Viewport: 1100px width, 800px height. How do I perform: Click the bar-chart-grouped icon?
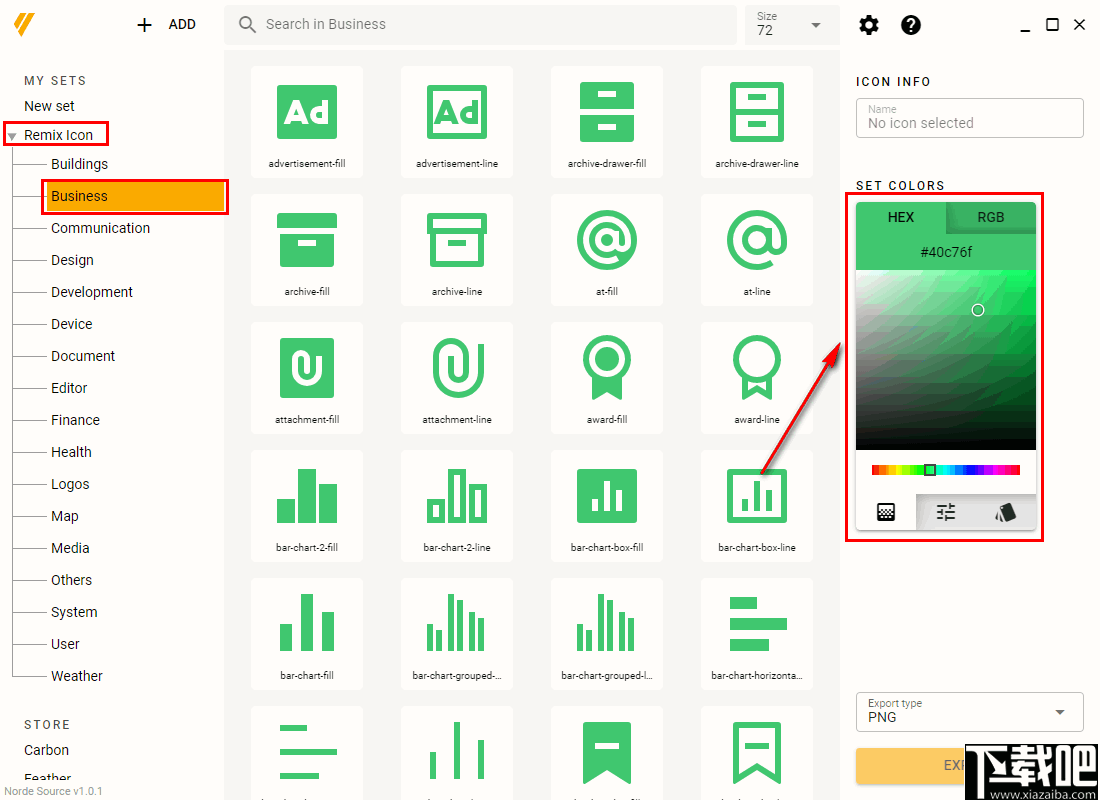[x=457, y=624]
